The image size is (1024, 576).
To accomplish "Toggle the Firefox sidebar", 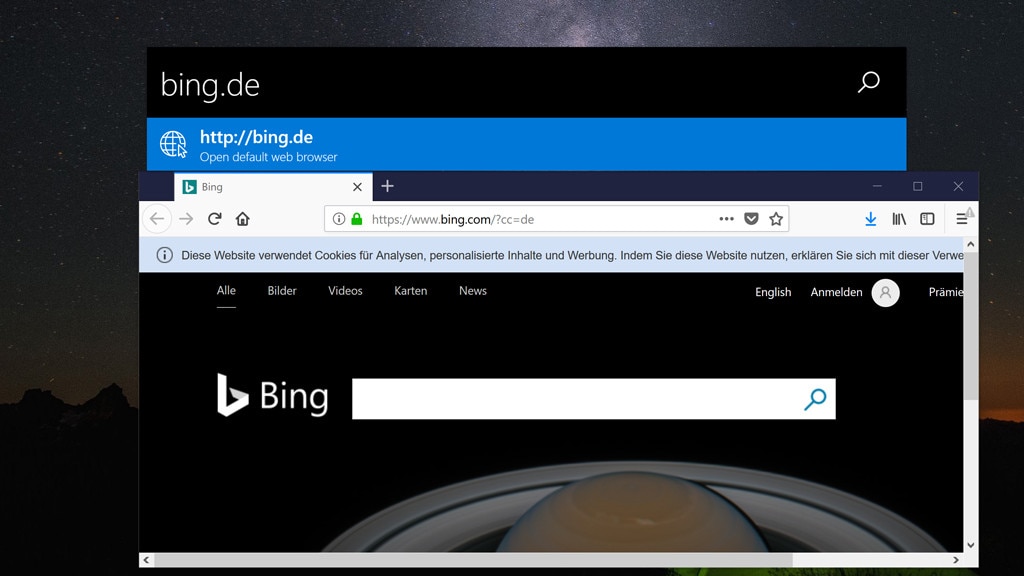I will pyautogui.click(x=929, y=218).
